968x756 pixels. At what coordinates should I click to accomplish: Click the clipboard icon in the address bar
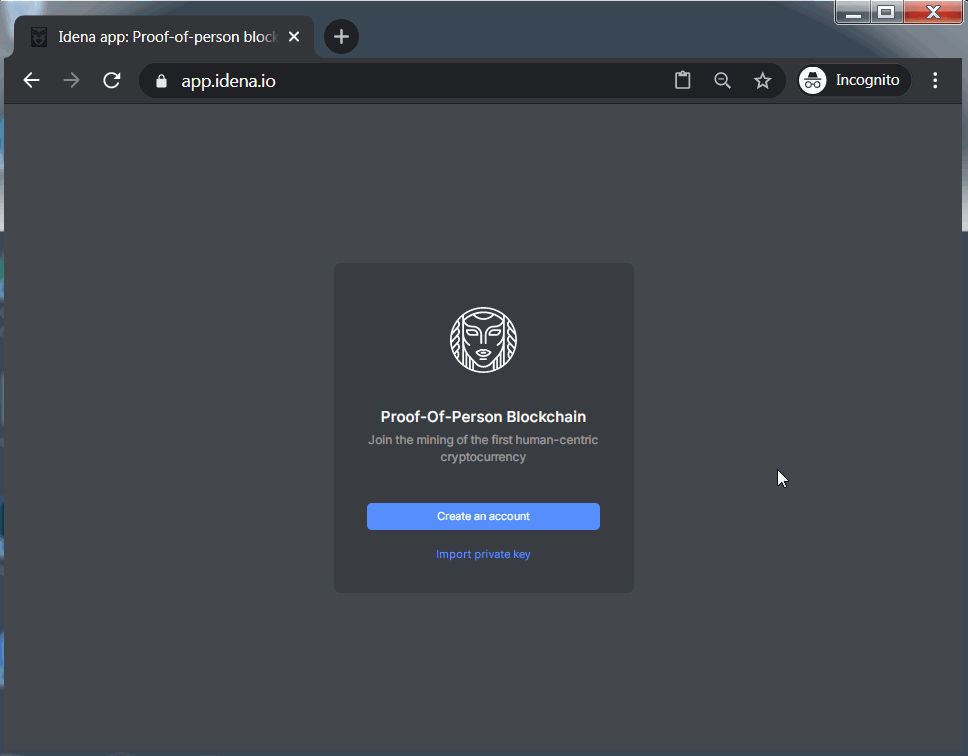682,80
